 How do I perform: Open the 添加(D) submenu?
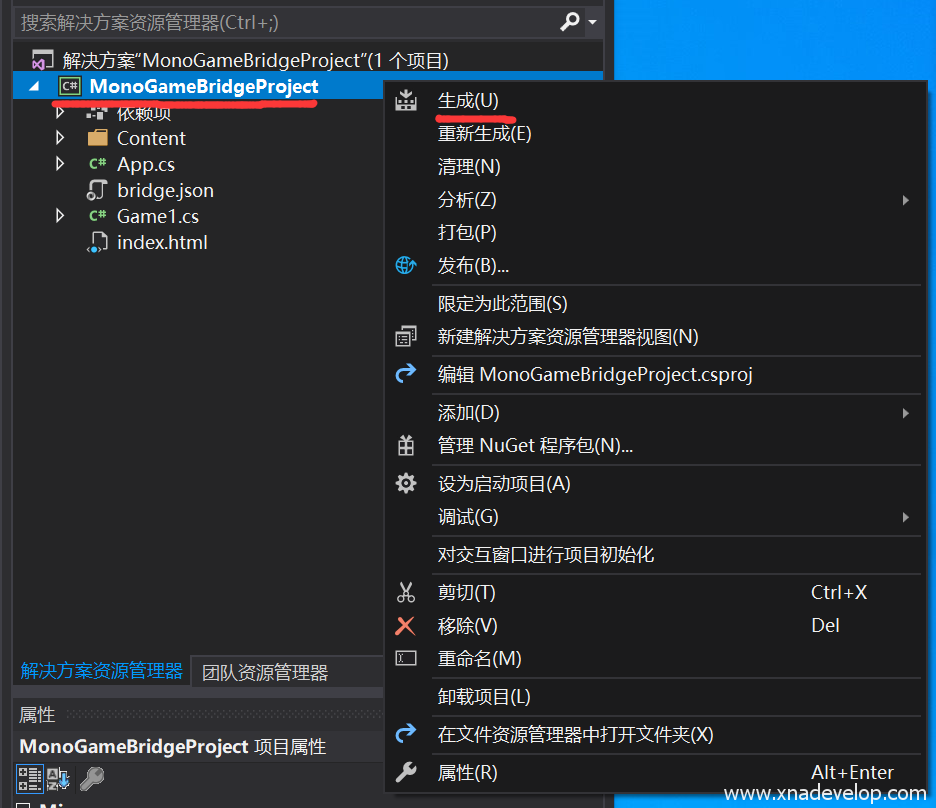pyautogui.click(x=468, y=412)
